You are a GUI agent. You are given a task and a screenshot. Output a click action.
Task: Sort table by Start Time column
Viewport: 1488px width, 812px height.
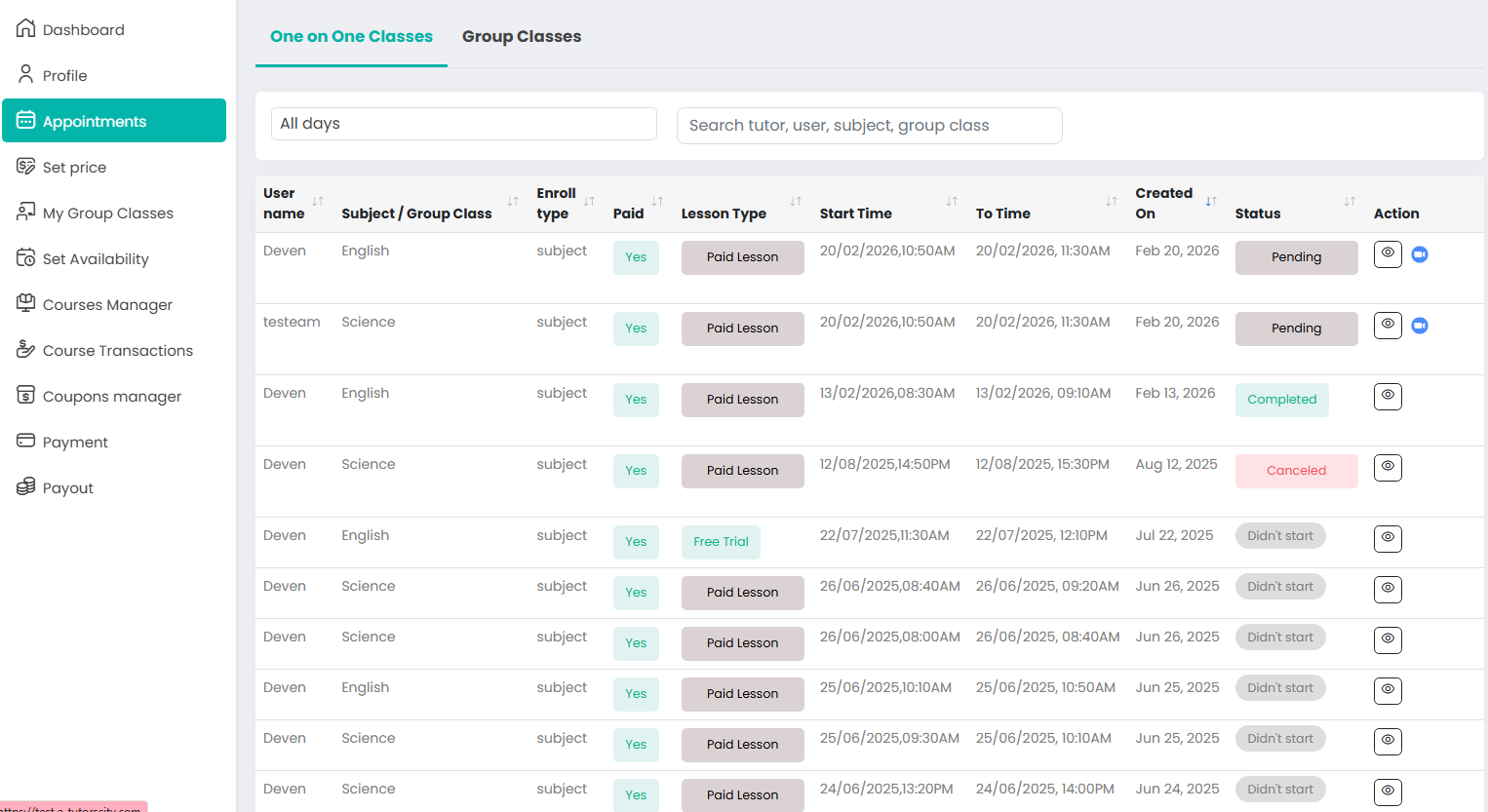coord(952,202)
